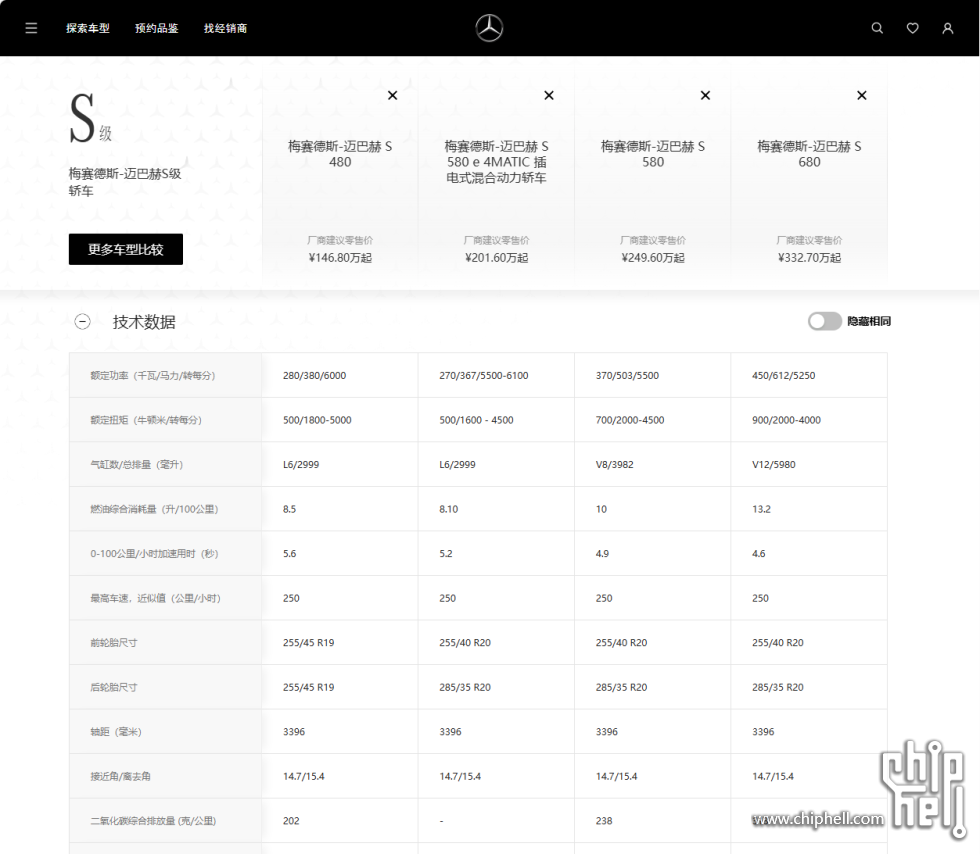Click 额定扭矩 row label
Image resolution: width=980 pixels, height=854 pixels.
point(146,420)
